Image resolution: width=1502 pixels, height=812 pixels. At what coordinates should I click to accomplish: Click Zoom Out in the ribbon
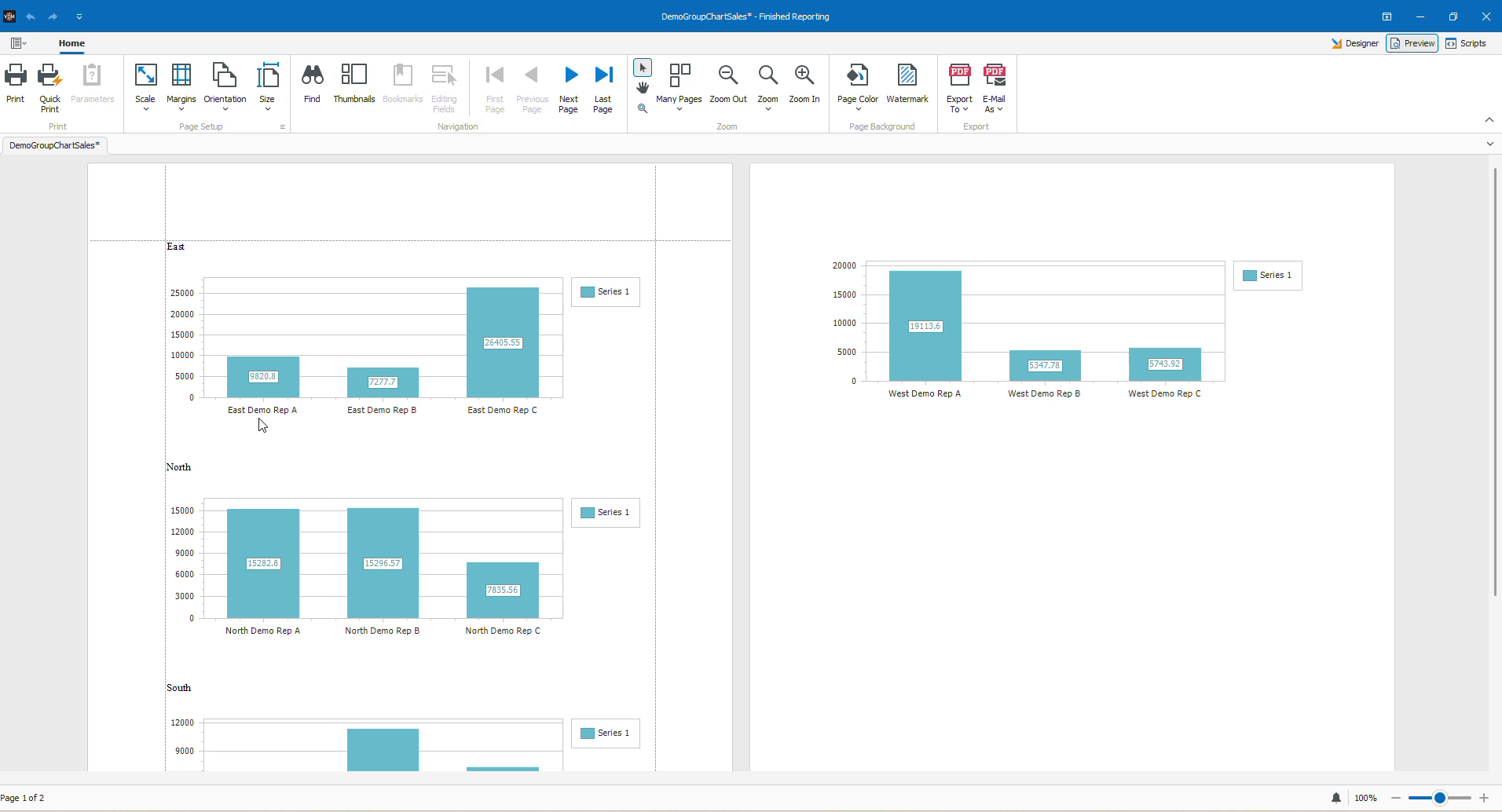(728, 84)
